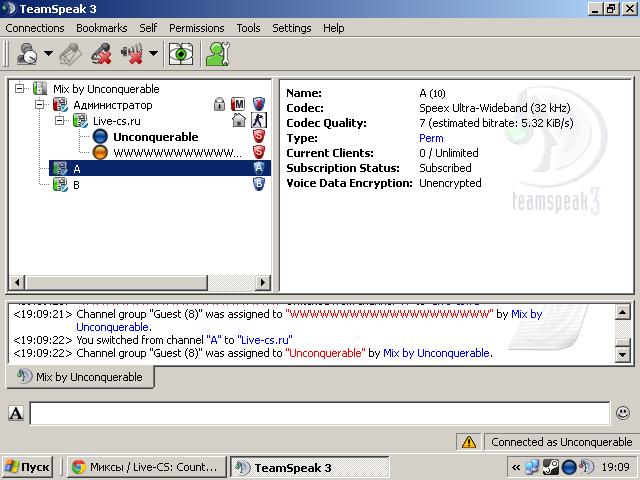Click the Connected as Unconquerable status text

(562, 442)
